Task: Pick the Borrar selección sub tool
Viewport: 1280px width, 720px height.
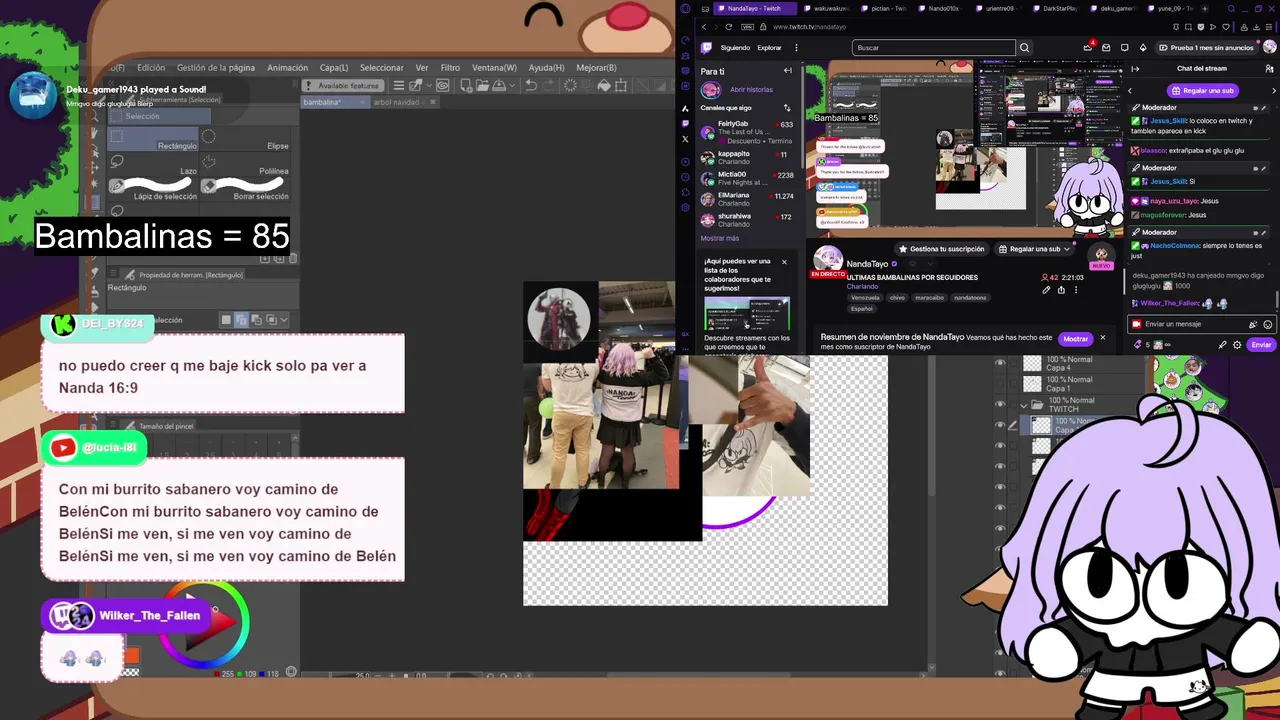Action: point(246,190)
